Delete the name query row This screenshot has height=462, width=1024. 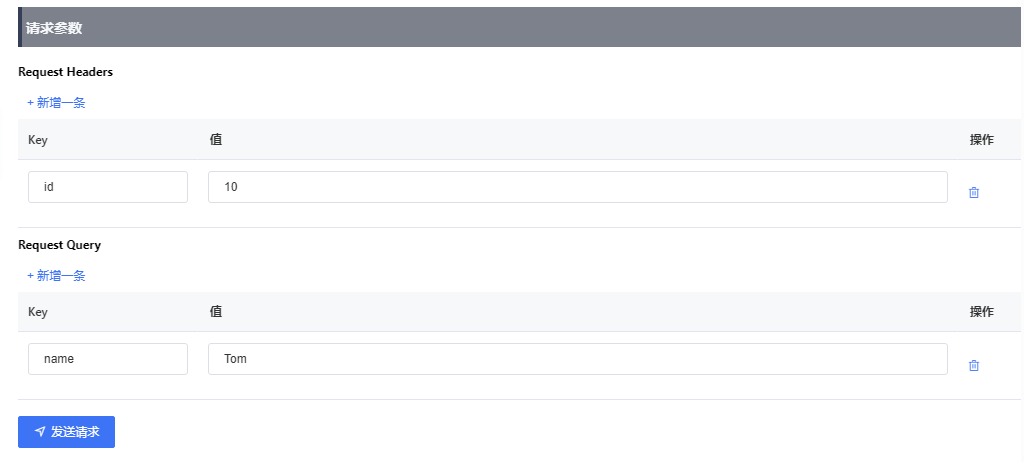(x=973, y=365)
